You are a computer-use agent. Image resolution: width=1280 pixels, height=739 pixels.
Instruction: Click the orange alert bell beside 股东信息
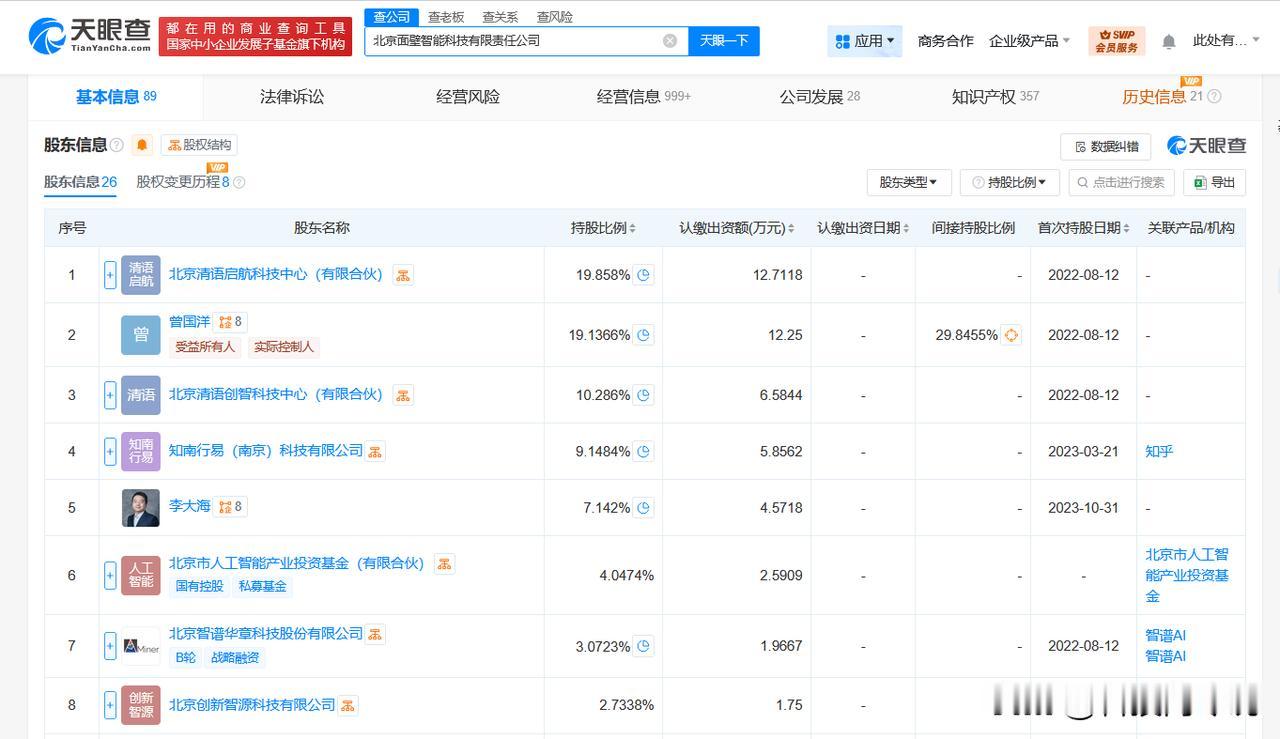142,145
